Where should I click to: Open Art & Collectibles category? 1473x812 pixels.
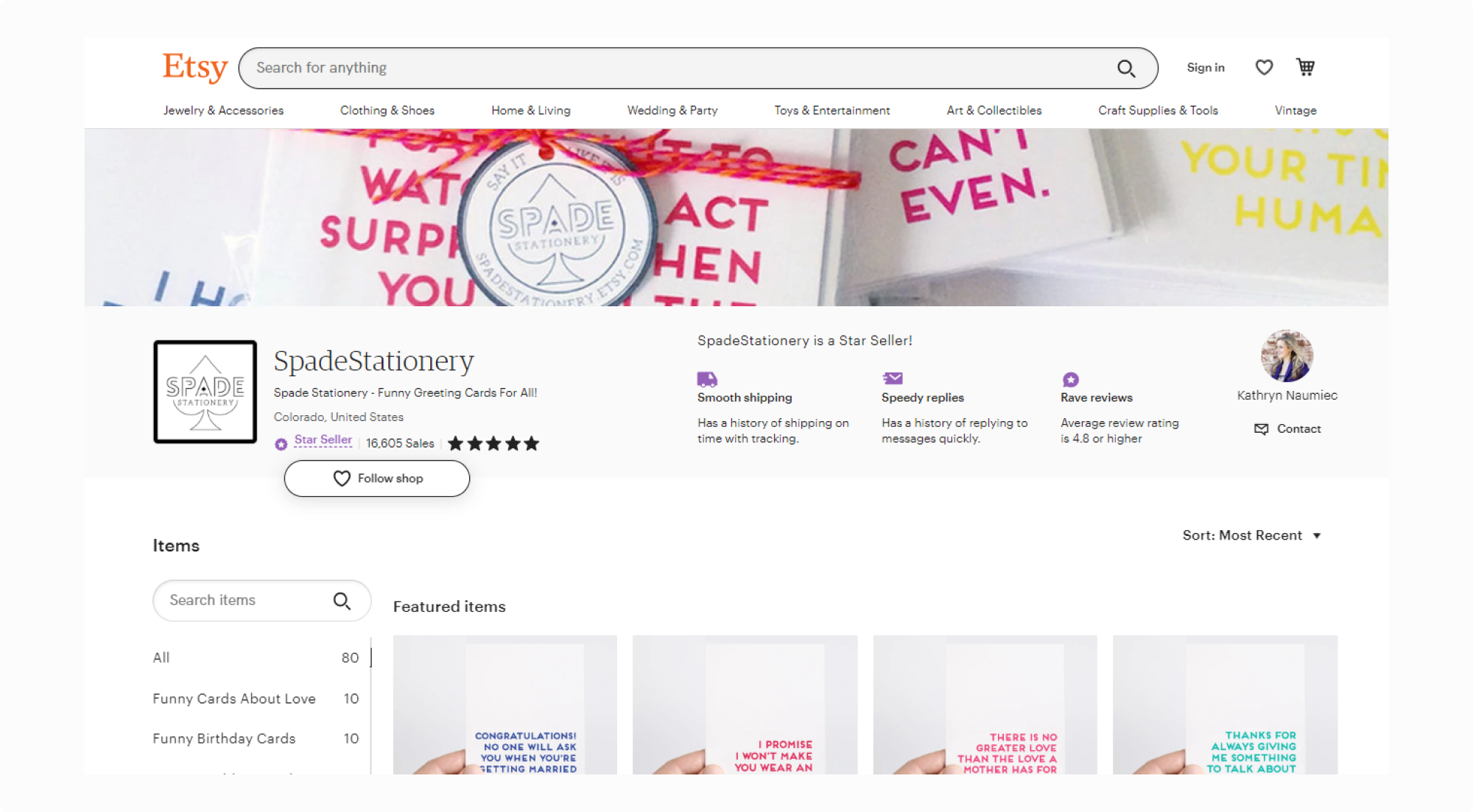(x=994, y=110)
